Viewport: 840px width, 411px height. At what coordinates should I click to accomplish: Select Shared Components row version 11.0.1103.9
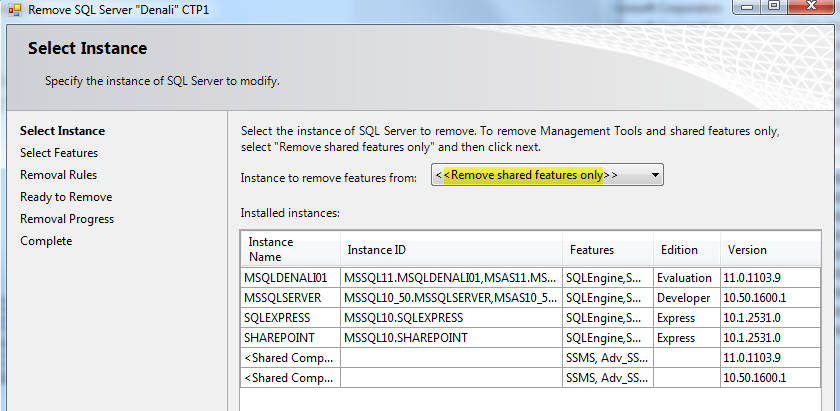[x=530, y=358]
